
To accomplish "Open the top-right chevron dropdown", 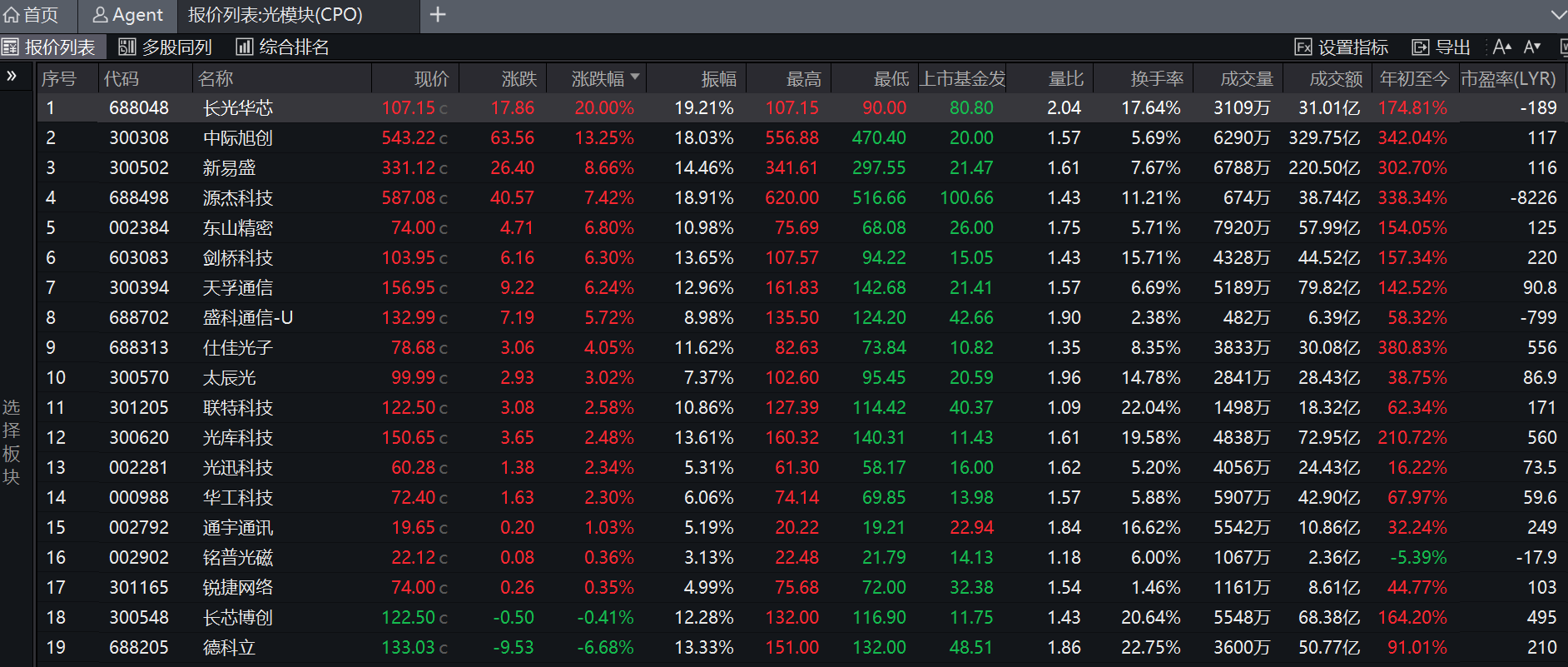I will 1558,15.
